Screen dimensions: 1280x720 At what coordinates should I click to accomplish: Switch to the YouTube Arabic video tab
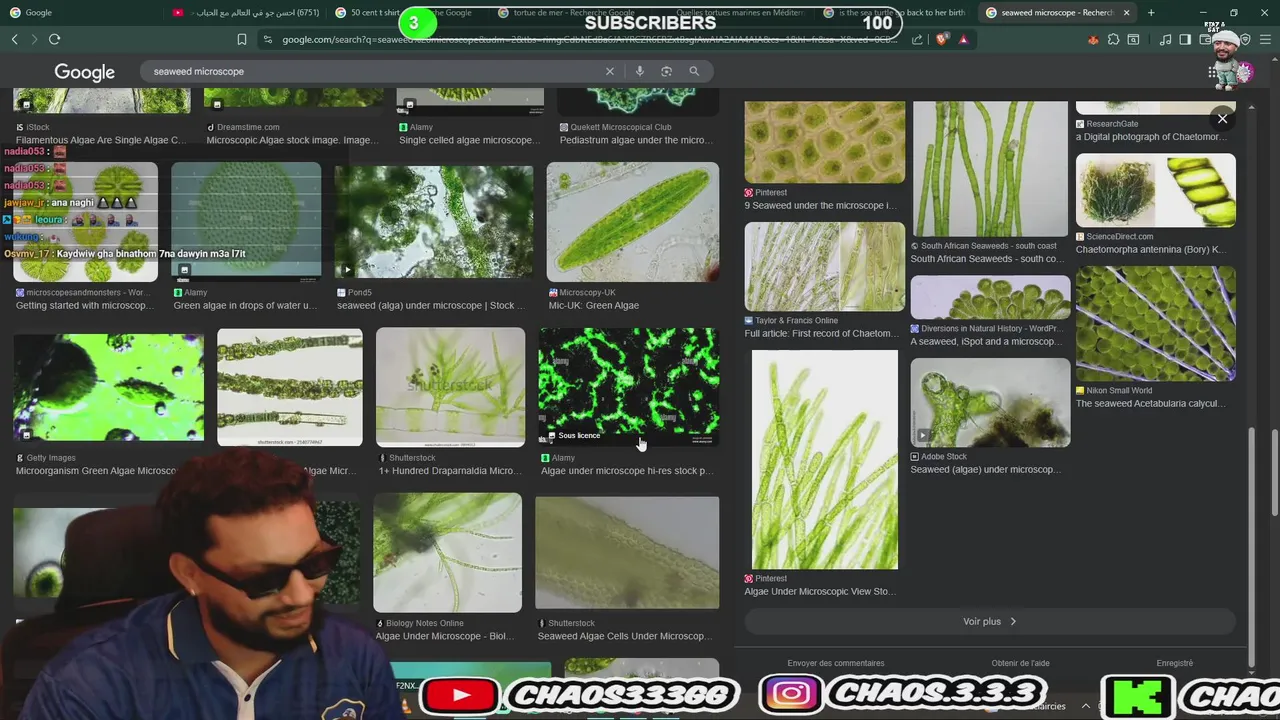tap(245, 12)
